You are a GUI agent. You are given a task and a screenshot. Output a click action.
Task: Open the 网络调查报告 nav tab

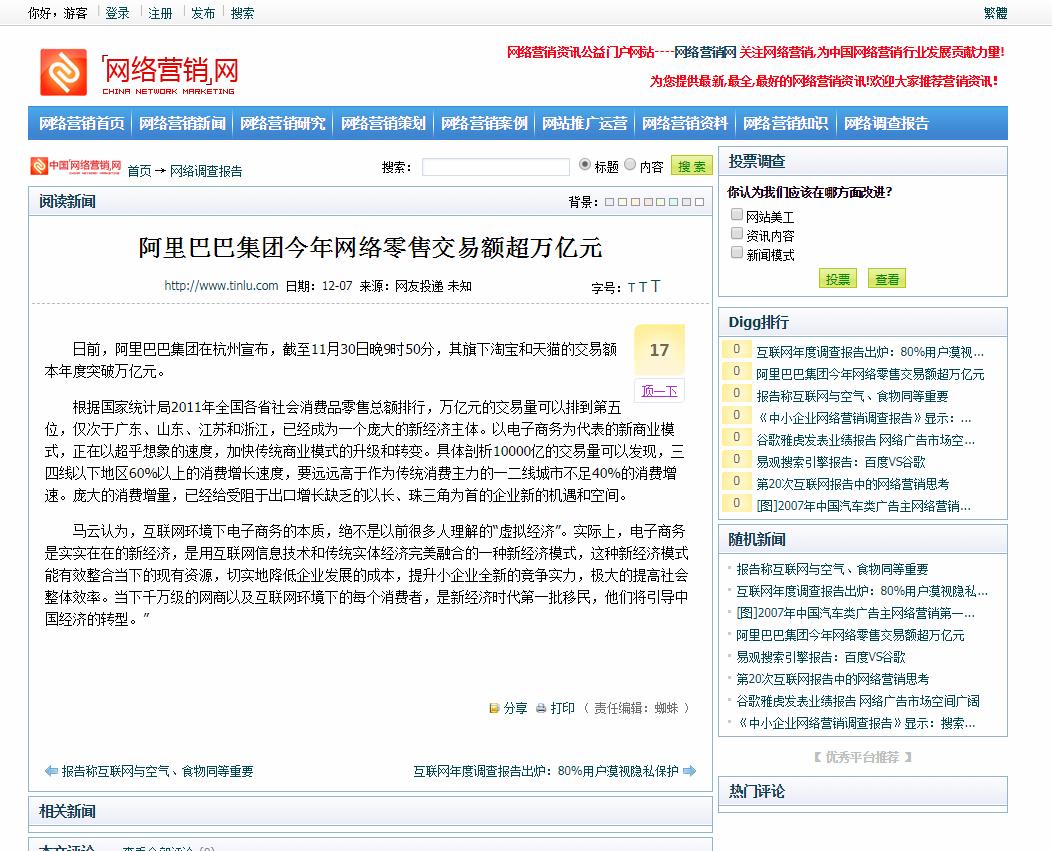pos(886,123)
